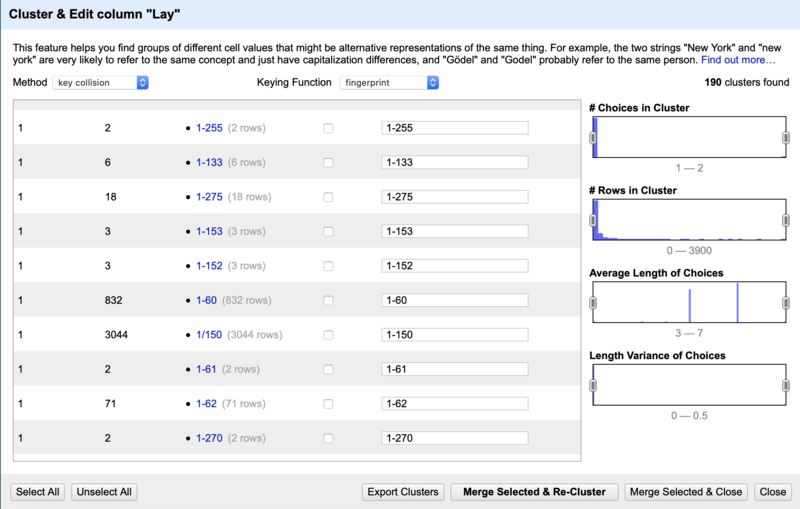The image size is (800, 509).
Task: Edit the new cell value field showing 1-61
Action: pos(455,369)
